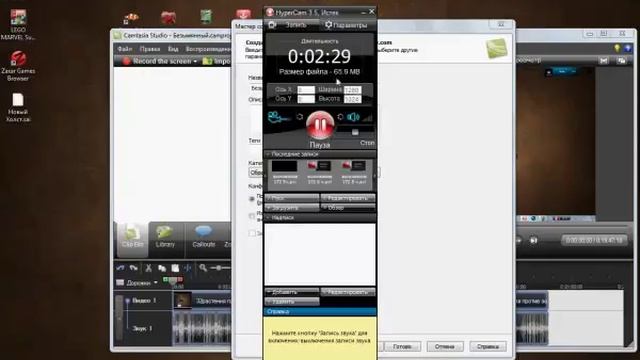
Task: Click the Справка button in wizard dialog
Action: coord(488,347)
